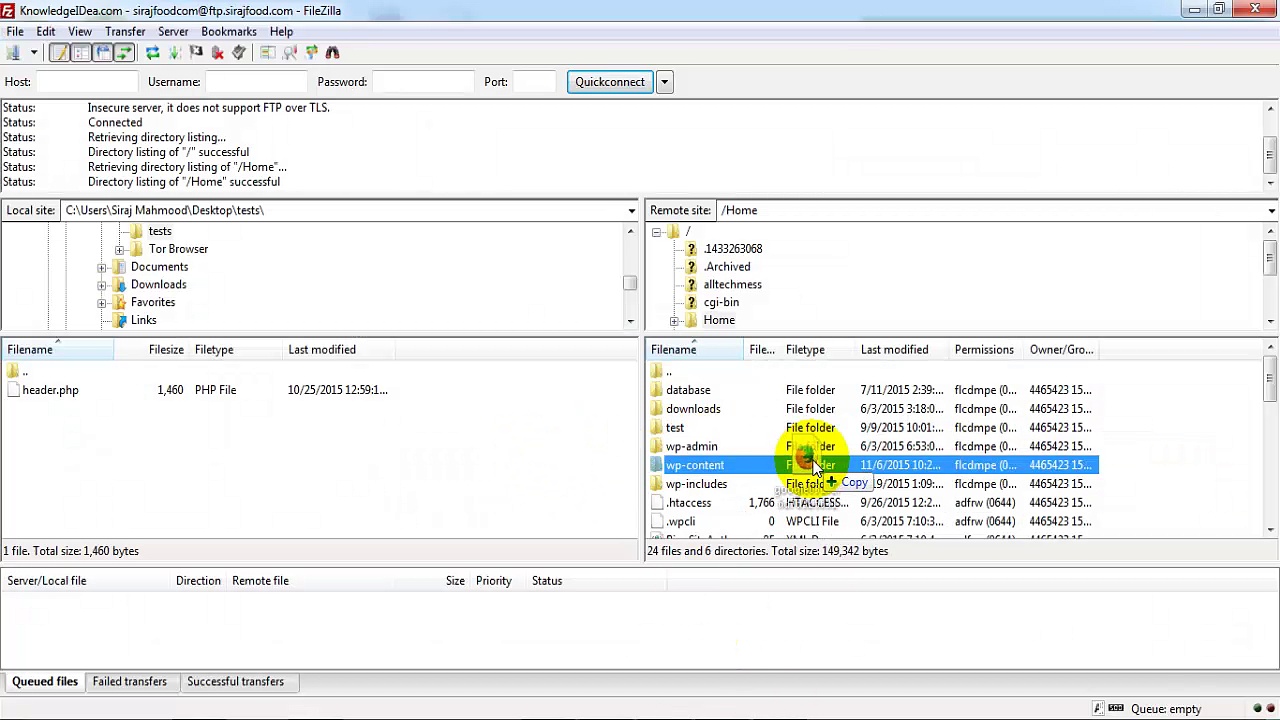Select the tests folder in local tree

click(x=160, y=231)
